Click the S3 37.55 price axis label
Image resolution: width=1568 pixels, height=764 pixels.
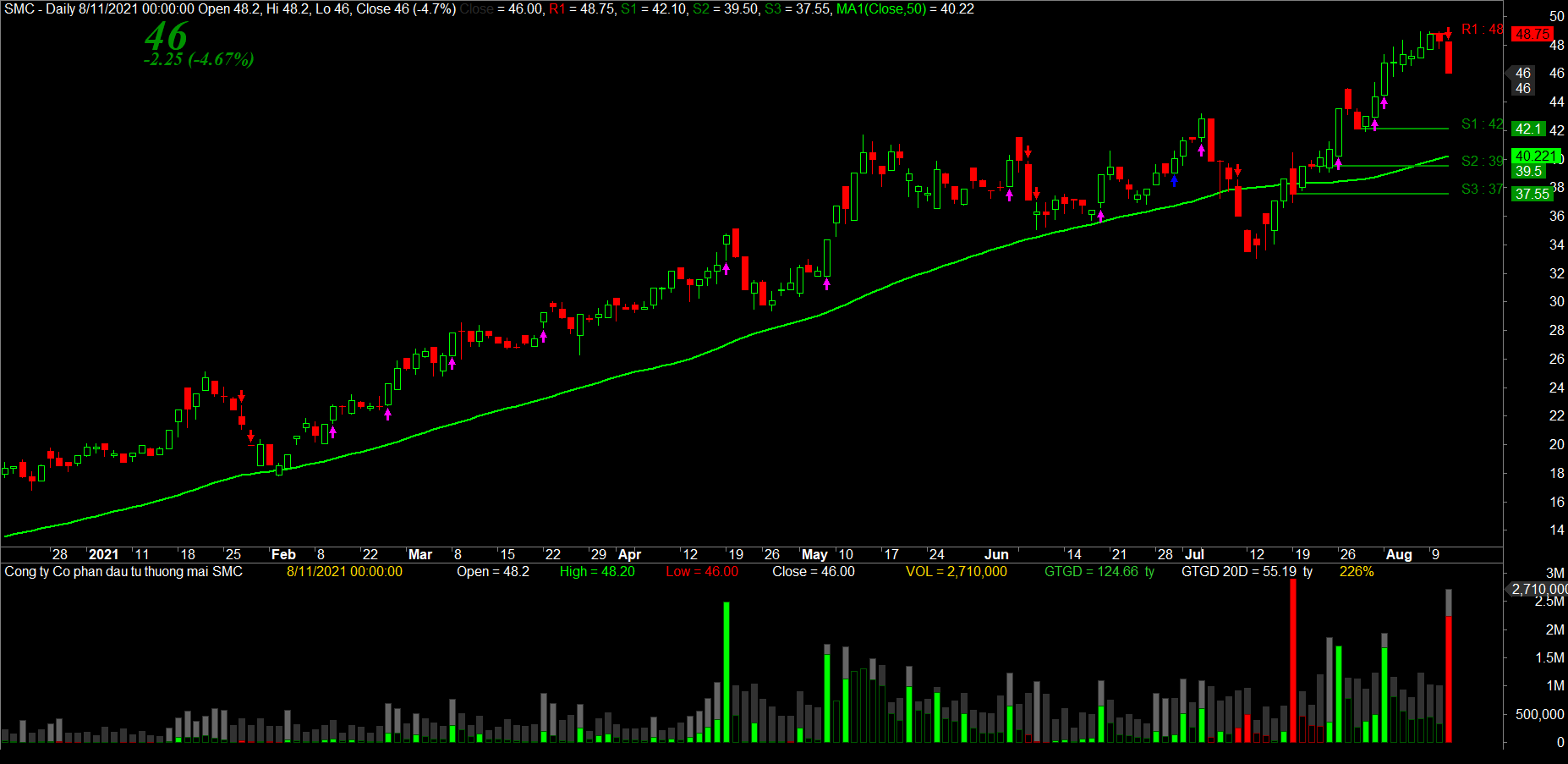point(1532,194)
